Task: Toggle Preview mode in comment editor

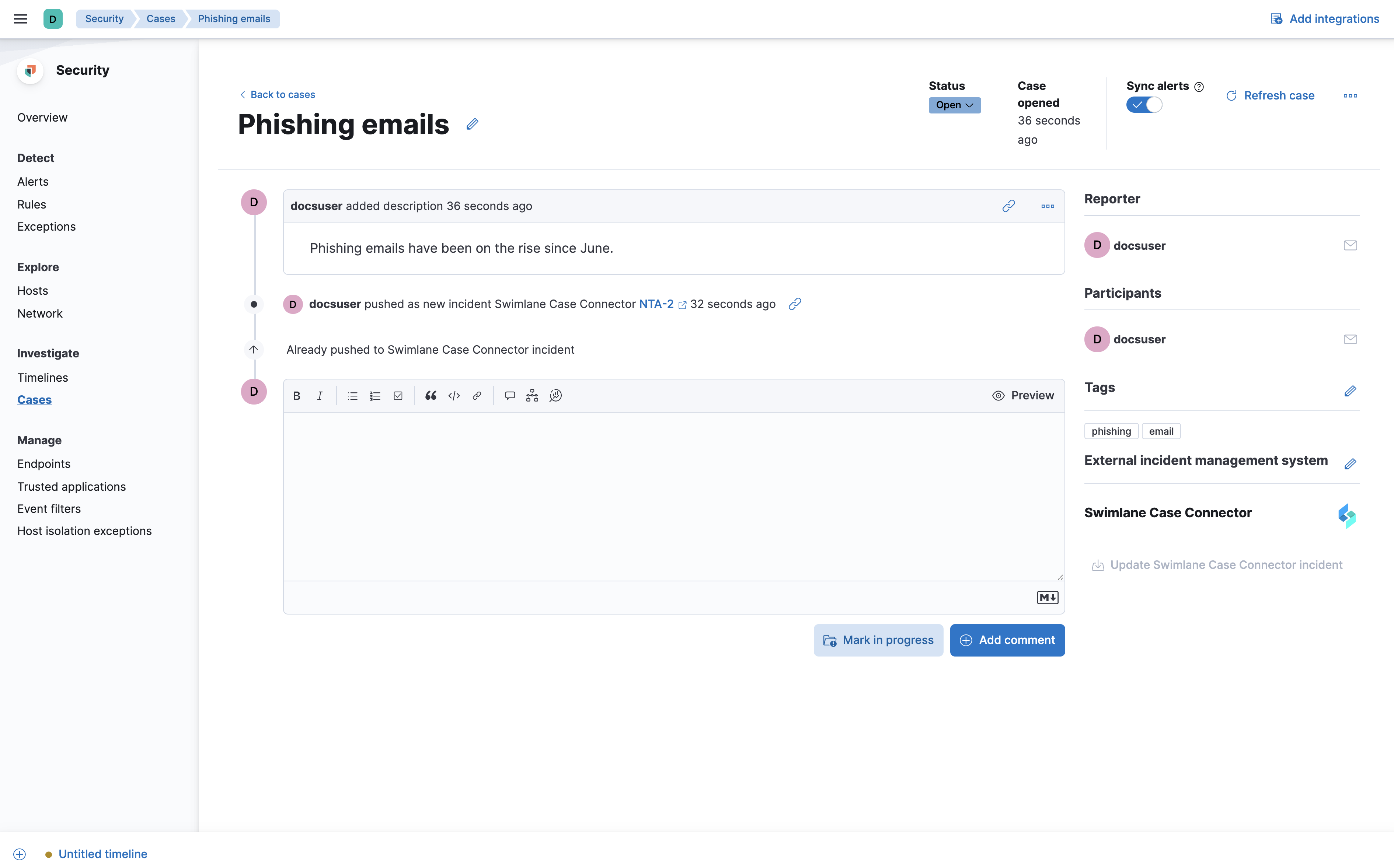Action: point(1023,396)
